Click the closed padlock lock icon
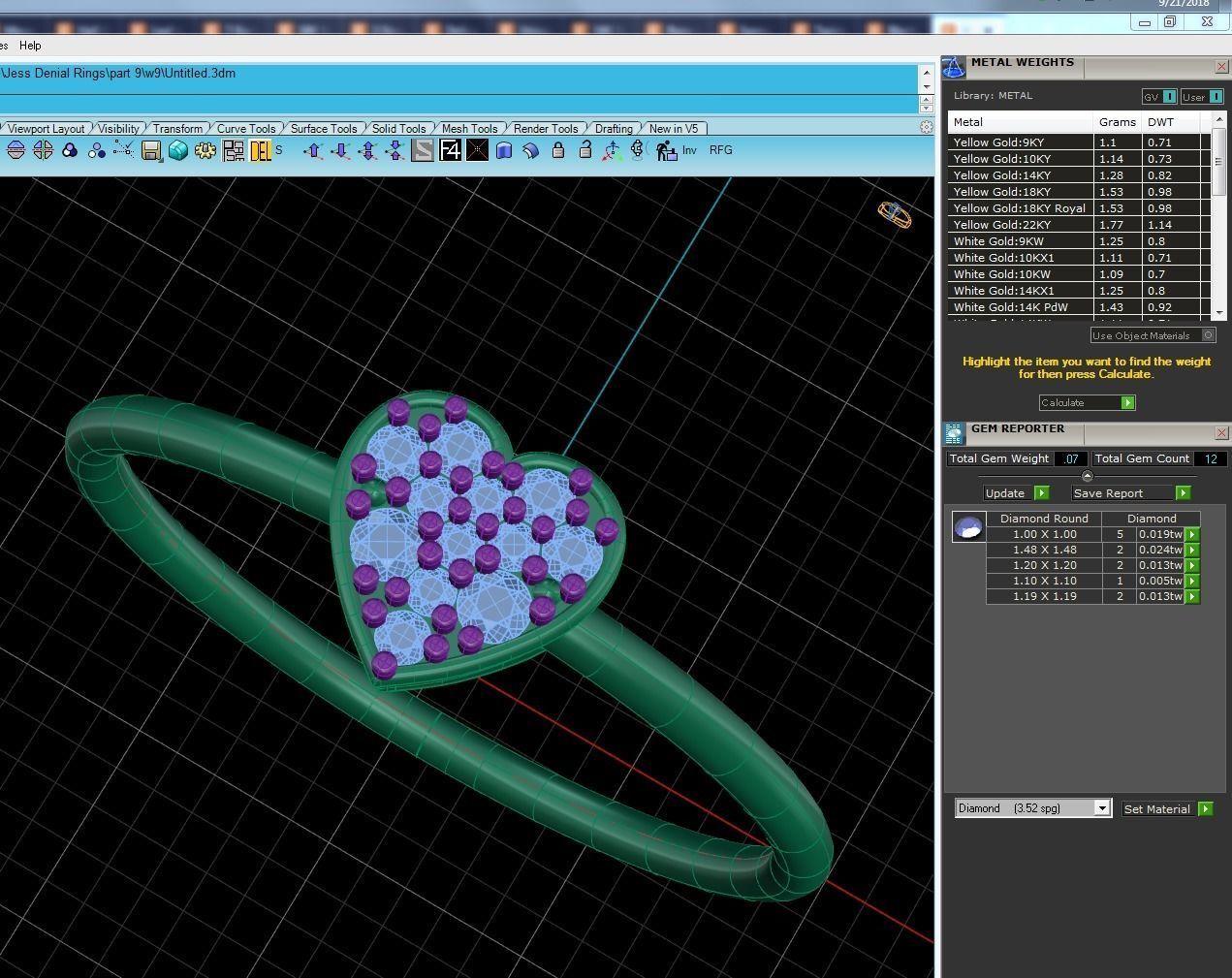 558,150
